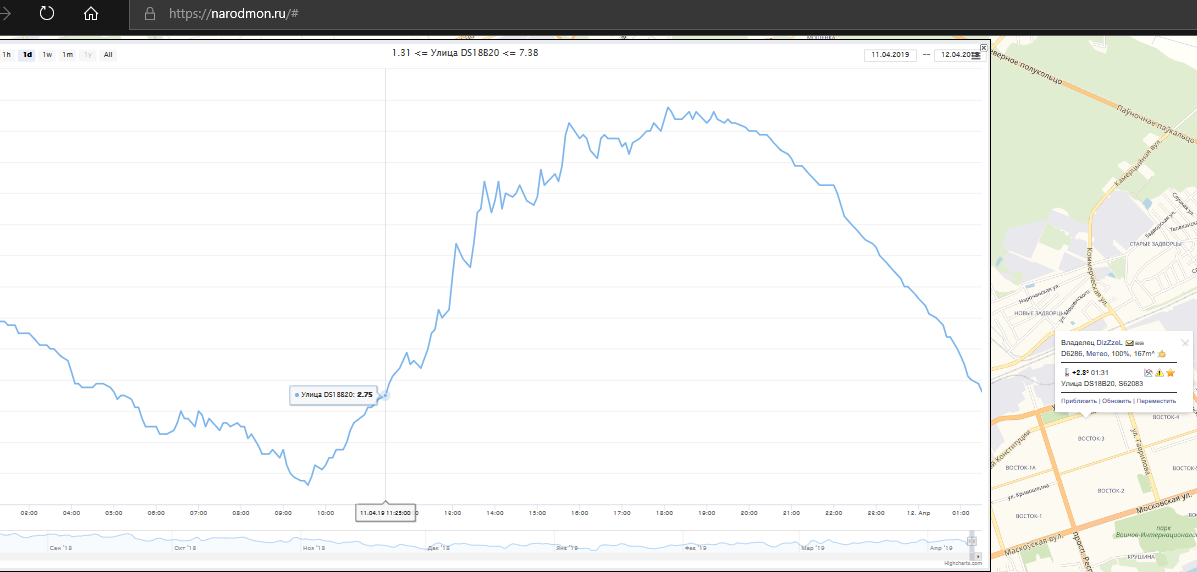Select the 1y chart range

coord(88,54)
